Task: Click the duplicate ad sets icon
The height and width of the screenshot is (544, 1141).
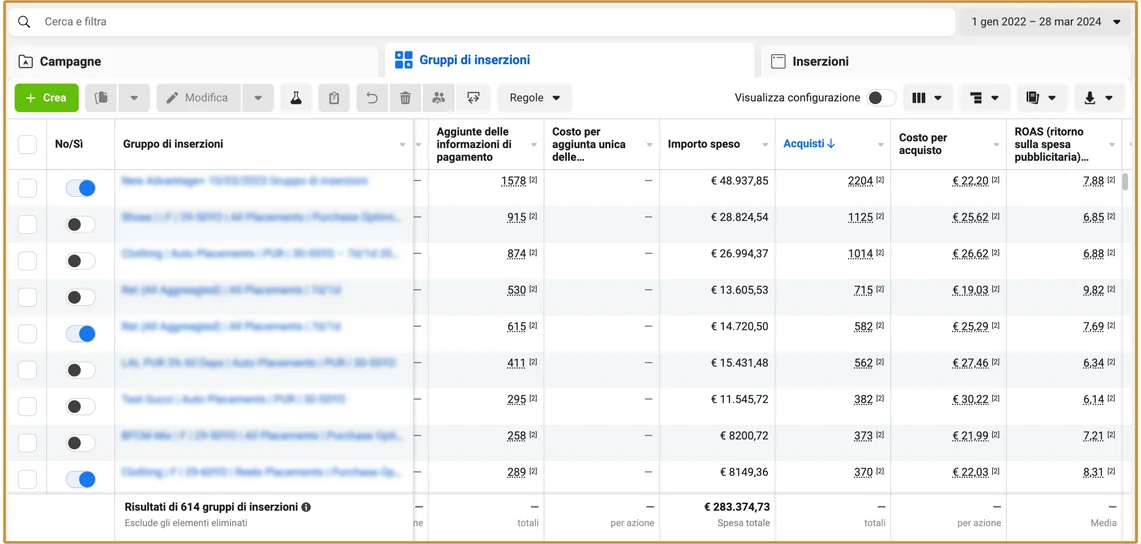Action: click(101, 97)
